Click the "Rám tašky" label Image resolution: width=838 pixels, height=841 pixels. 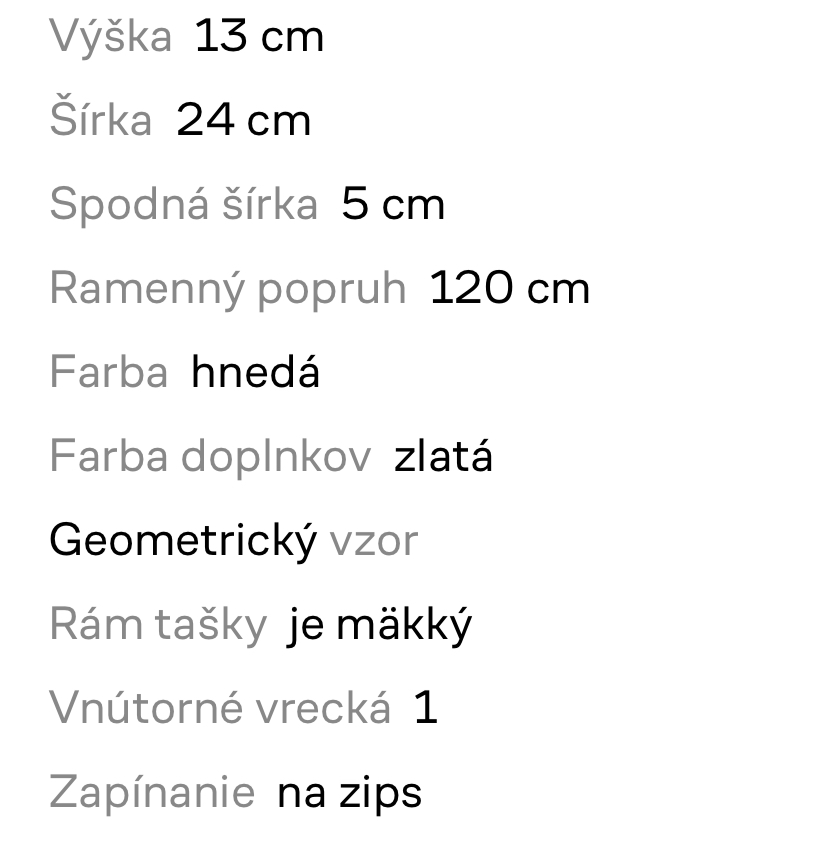158,625
